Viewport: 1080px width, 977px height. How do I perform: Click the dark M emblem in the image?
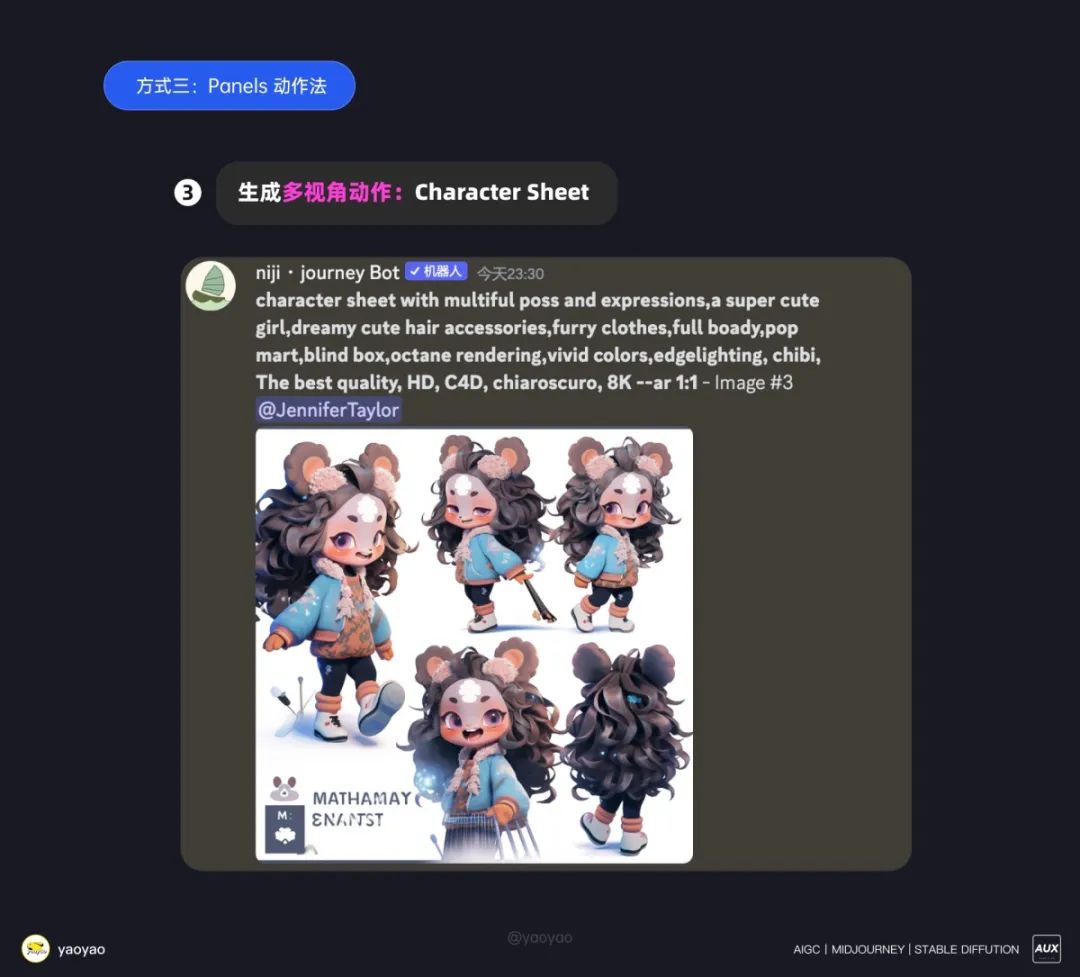point(284,829)
